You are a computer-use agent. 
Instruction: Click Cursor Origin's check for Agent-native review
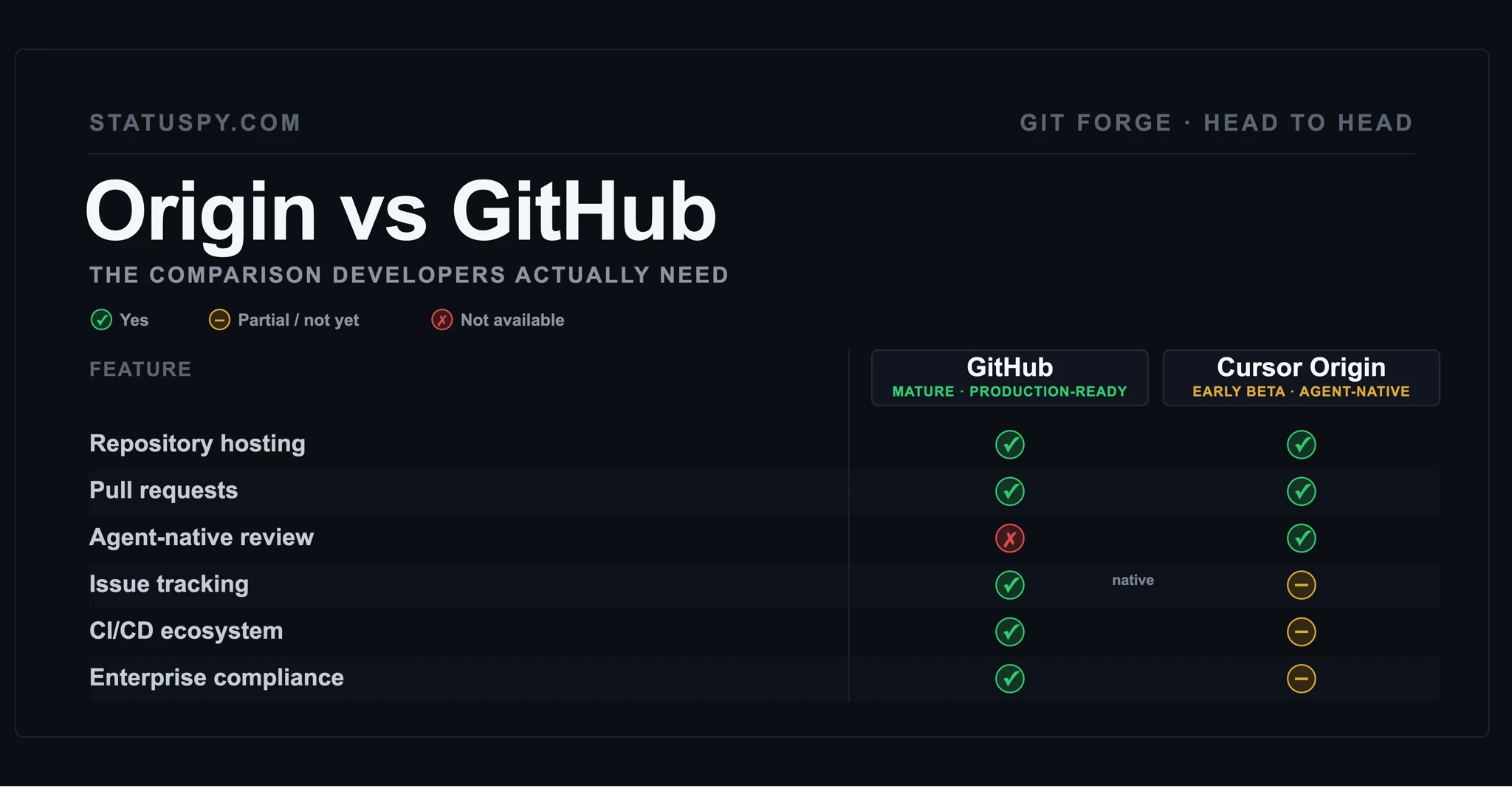tap(1302, 538)
